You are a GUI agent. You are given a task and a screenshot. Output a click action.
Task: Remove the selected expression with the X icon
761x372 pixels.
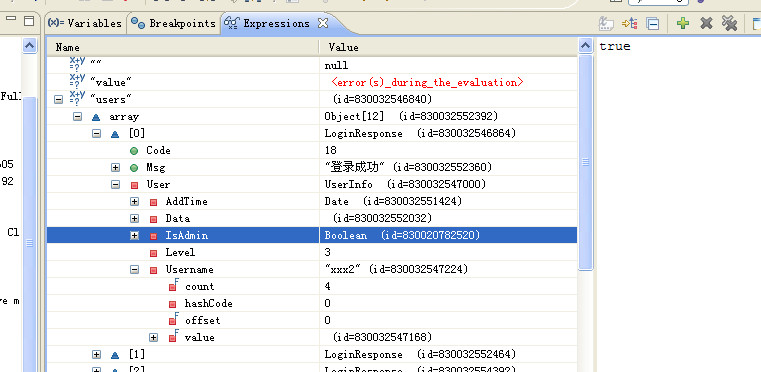[x=706, y=23]
